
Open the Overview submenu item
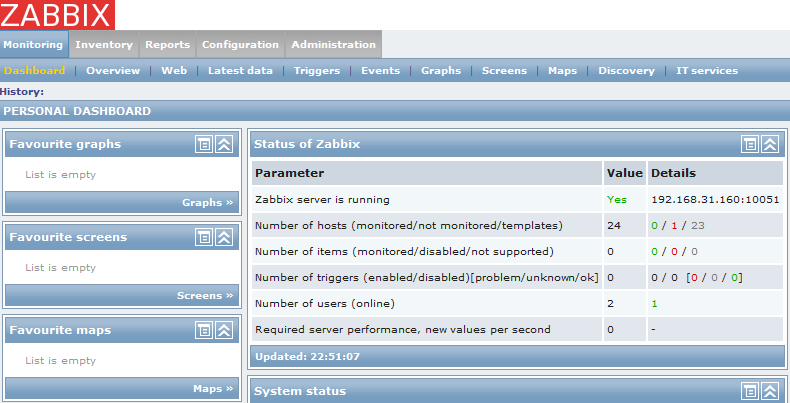[x=113, y=71]
